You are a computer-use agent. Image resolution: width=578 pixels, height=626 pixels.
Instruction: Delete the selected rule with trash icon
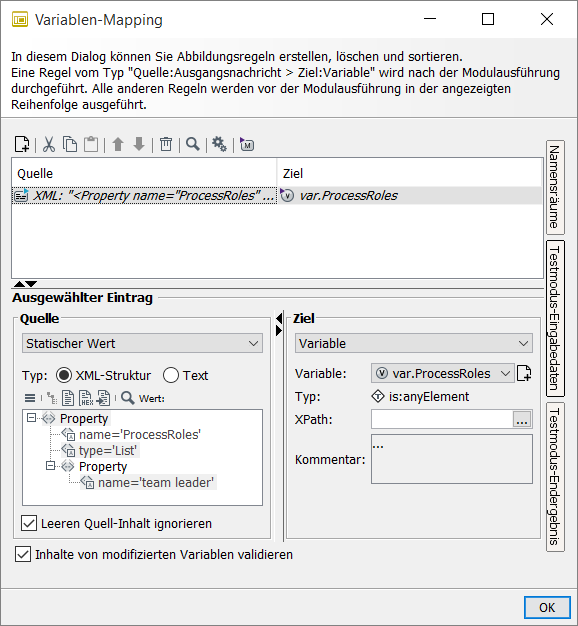click(x=166, y=144)
